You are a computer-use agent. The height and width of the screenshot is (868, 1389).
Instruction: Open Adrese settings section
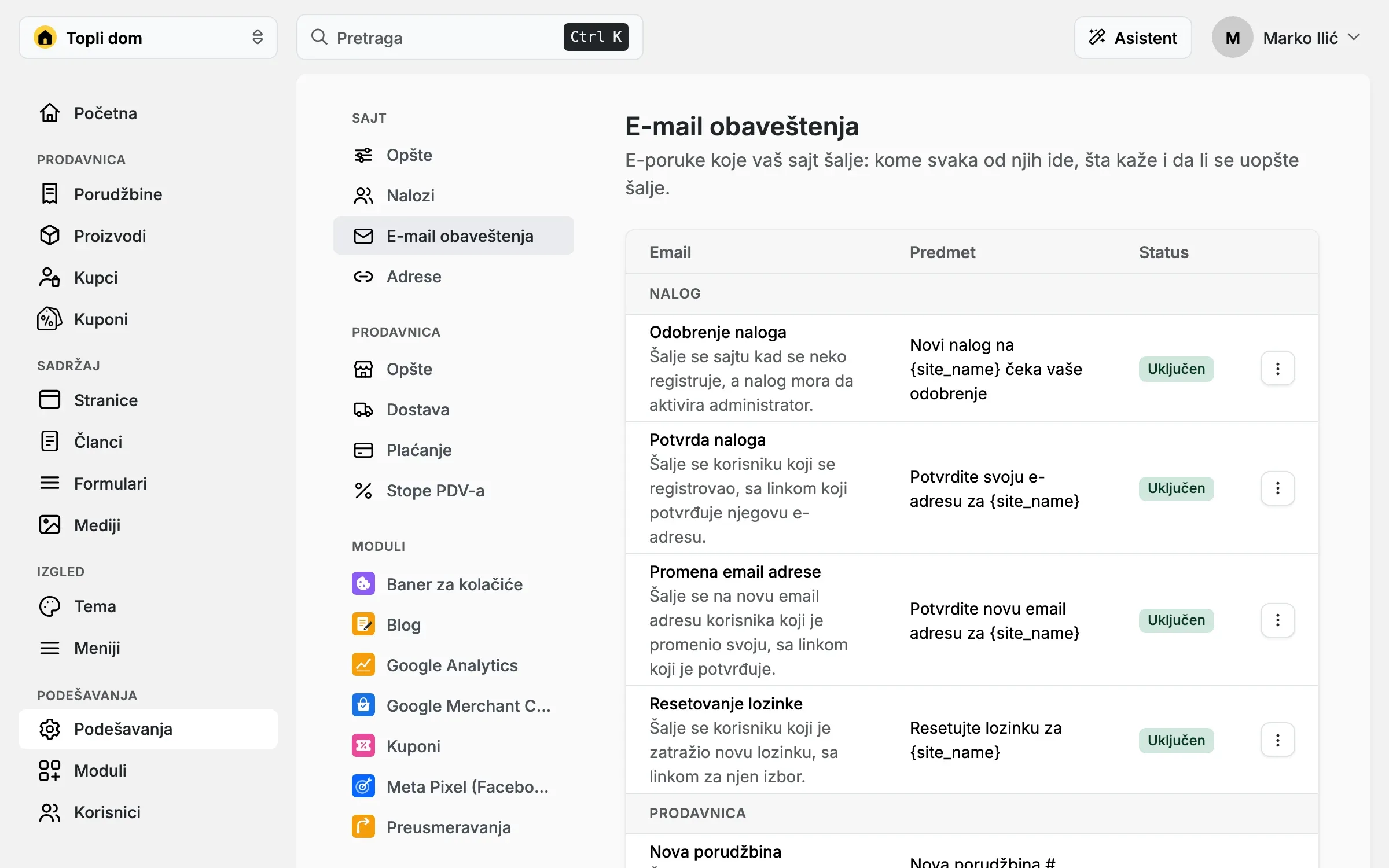point(454,277)
